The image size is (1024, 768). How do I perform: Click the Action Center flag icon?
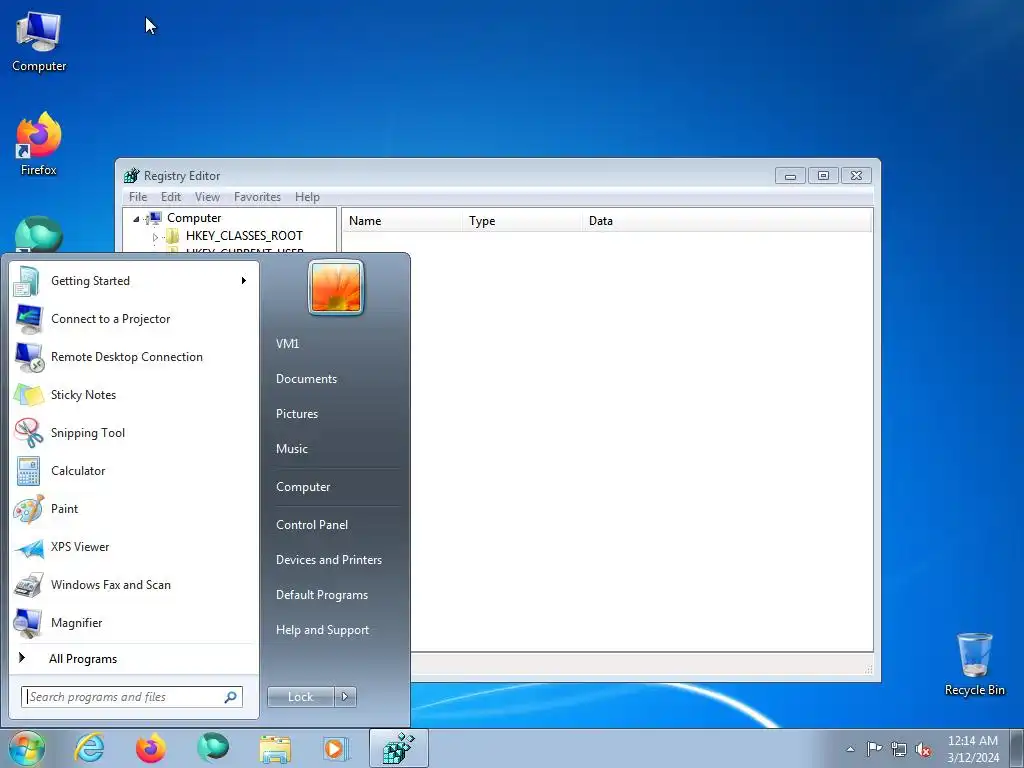874,748
